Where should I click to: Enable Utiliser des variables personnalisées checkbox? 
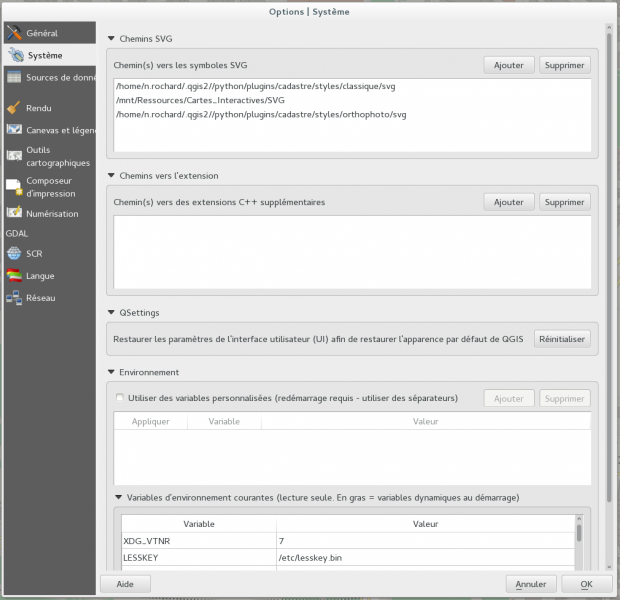121,398
